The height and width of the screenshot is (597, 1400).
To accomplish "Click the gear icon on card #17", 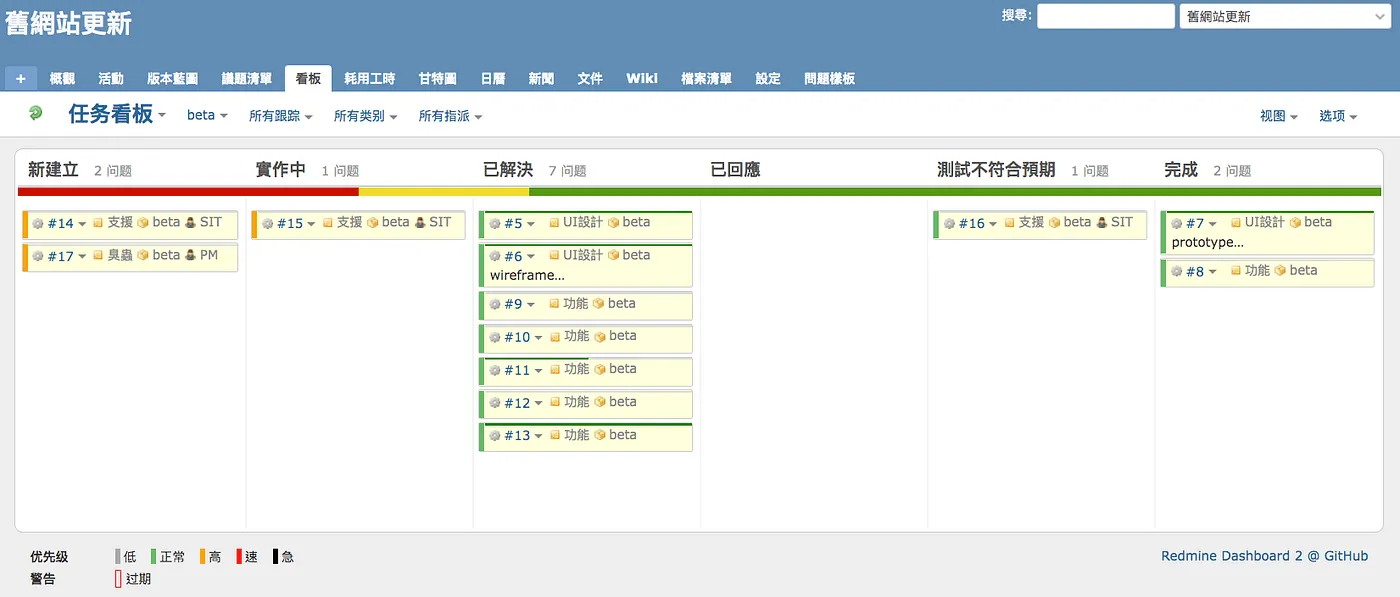I will pyautogui.click(x=38, y=256).
